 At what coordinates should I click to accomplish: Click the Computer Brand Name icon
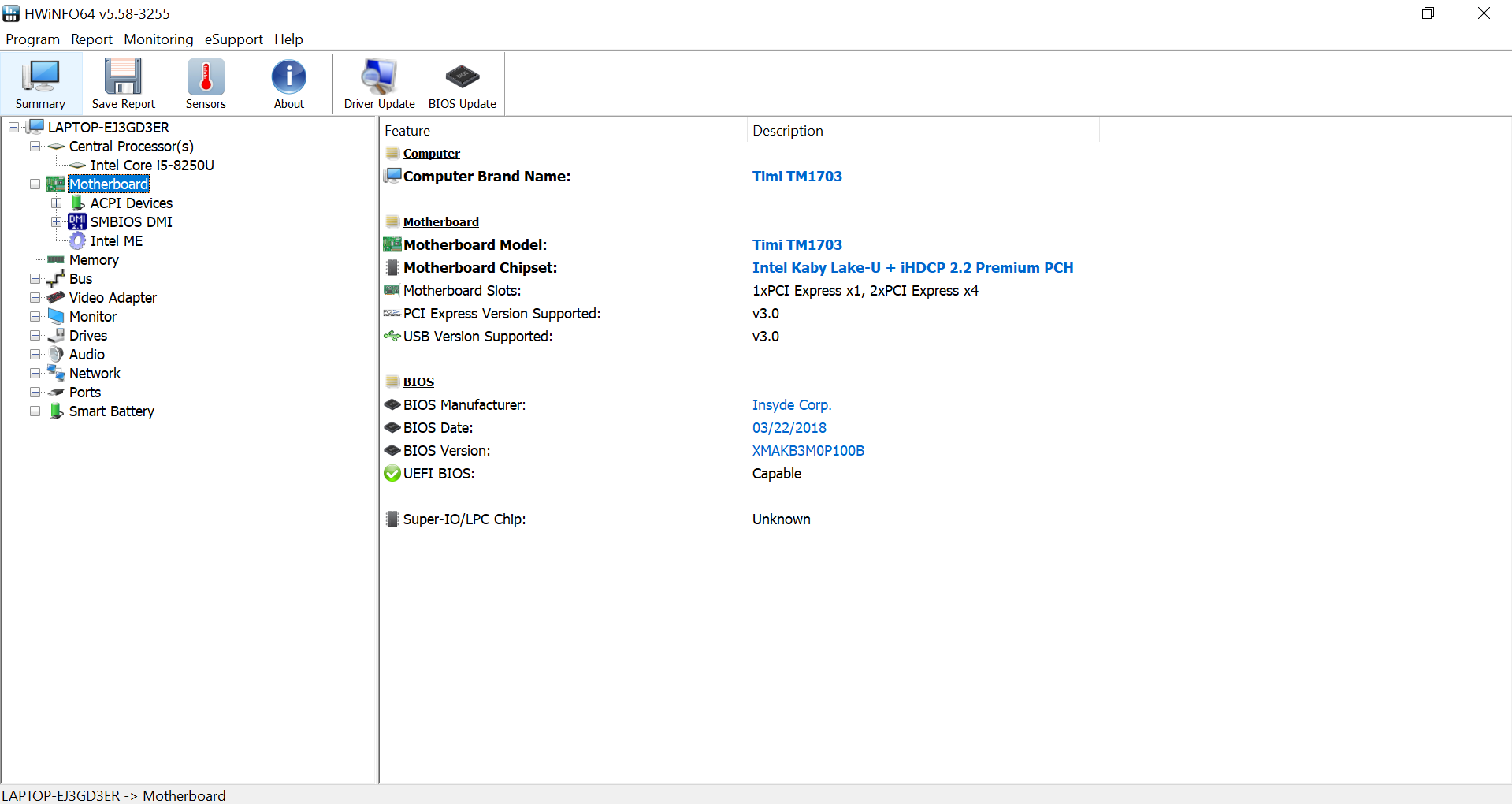(x=392, y=177)
